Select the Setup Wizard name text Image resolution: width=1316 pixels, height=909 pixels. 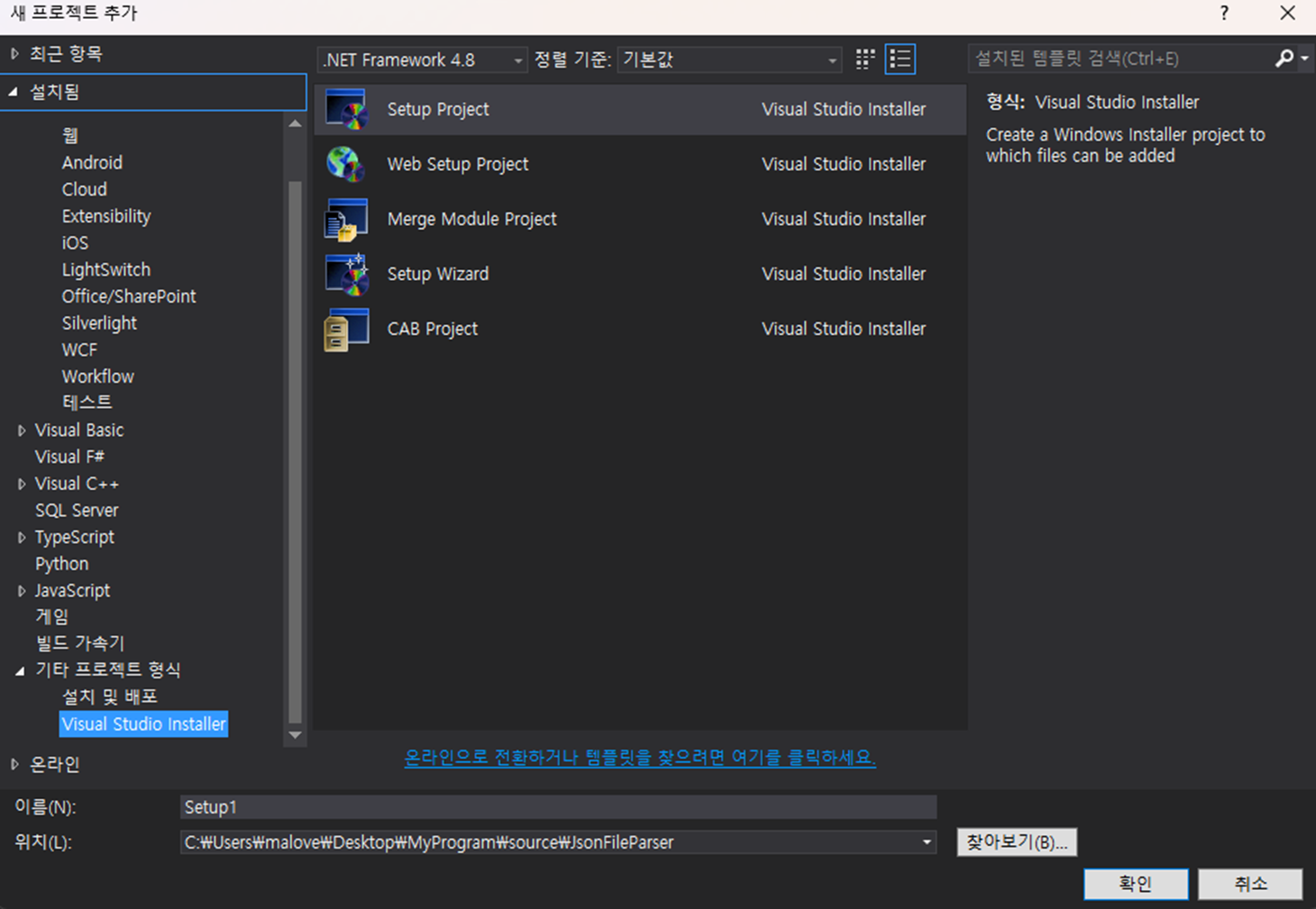[x=438, y=274]
